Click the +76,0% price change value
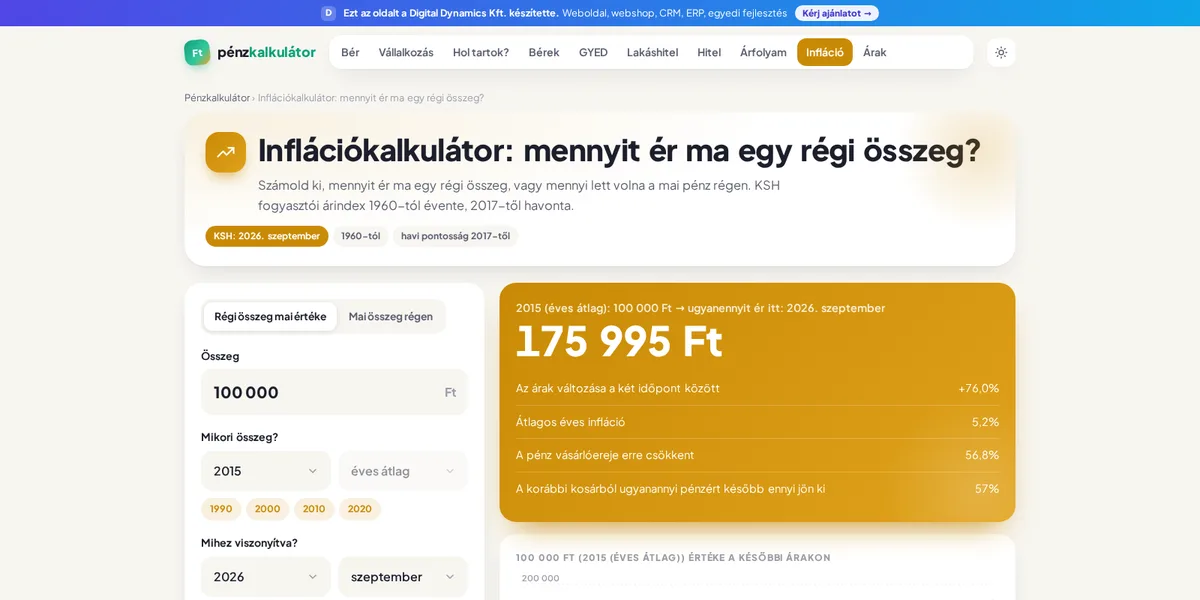Image resolution: width=1200 pixels, height=600 pixels. (x=978, y=388)
